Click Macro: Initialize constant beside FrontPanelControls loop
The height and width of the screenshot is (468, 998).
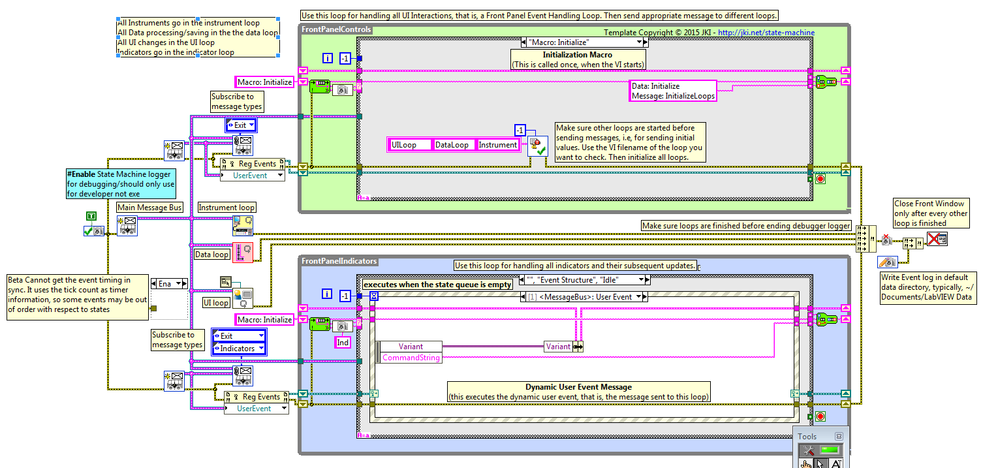point(265,82)
